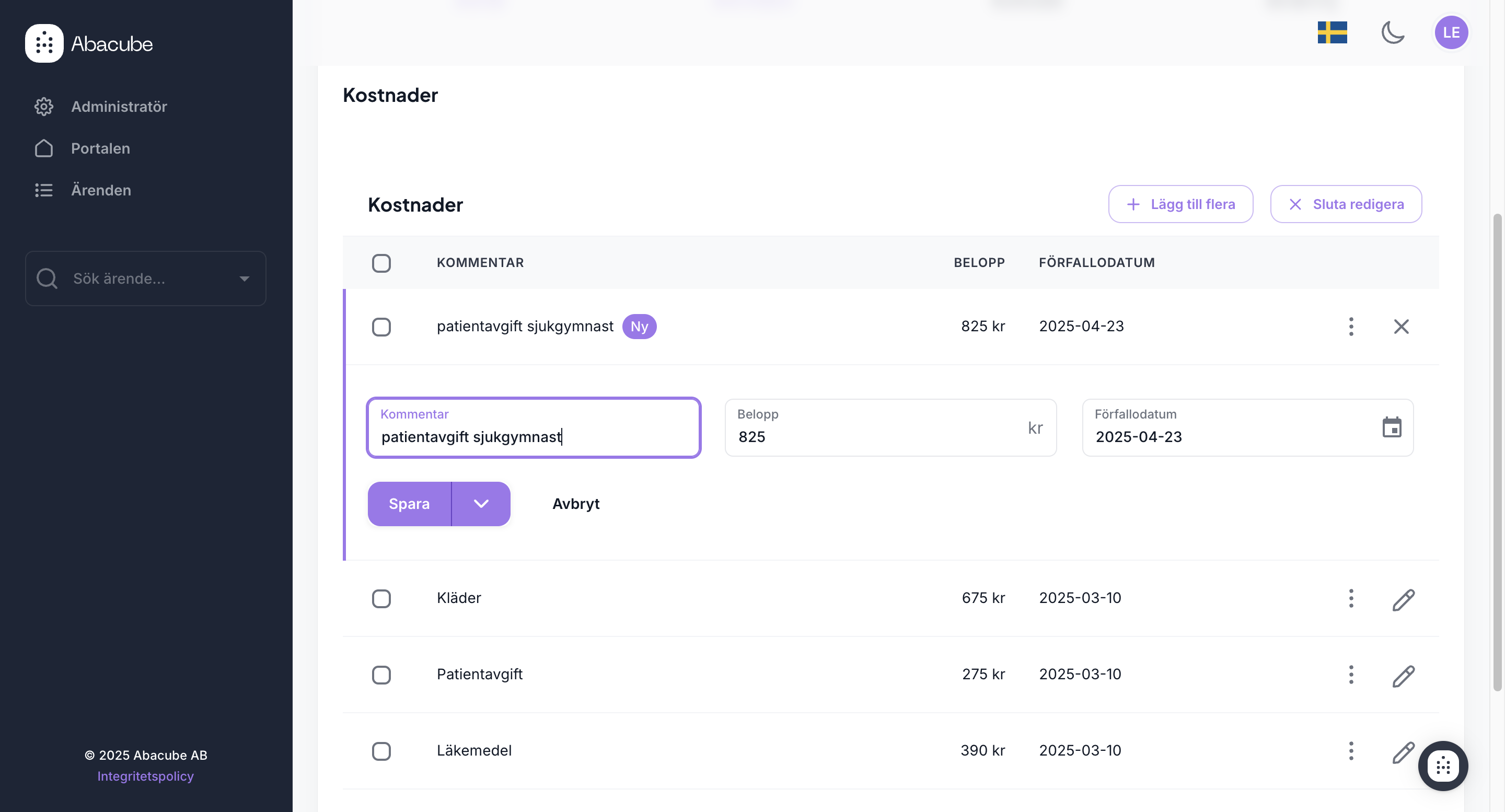Click the Swedish flag language icon

tap(1332, 33)
